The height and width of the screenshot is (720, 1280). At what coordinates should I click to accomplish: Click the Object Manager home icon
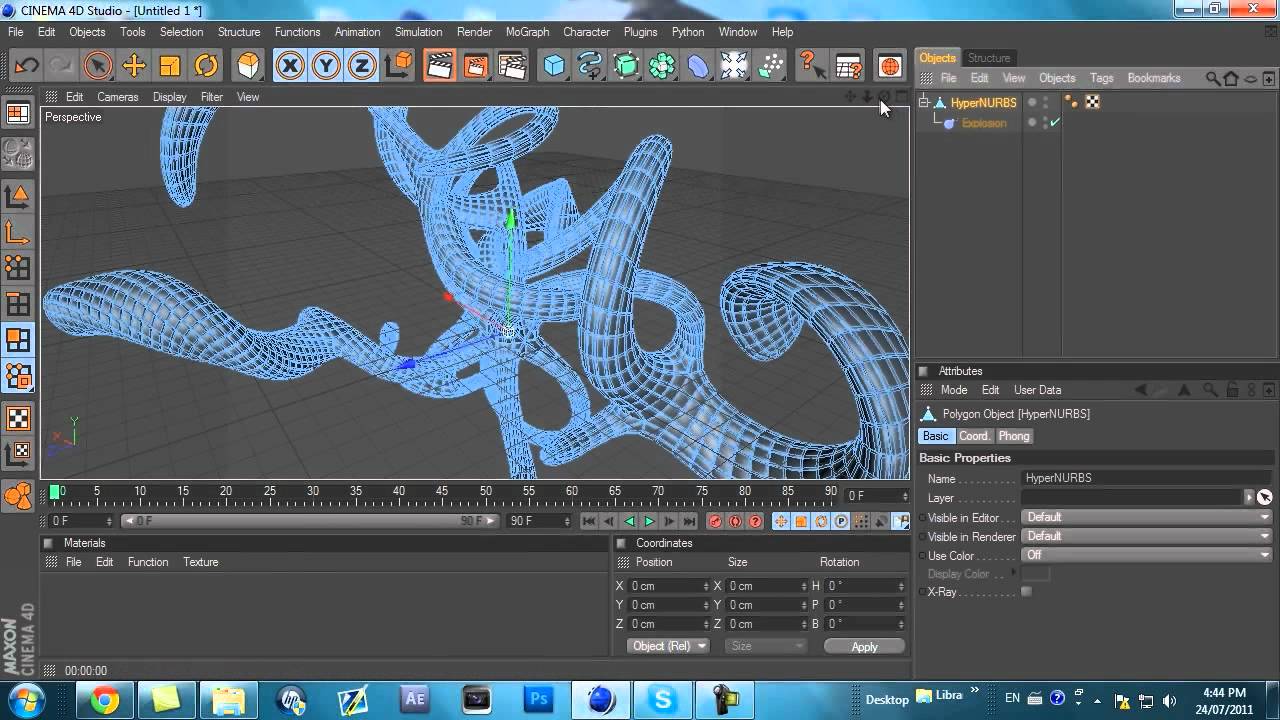pos(1231,78)
